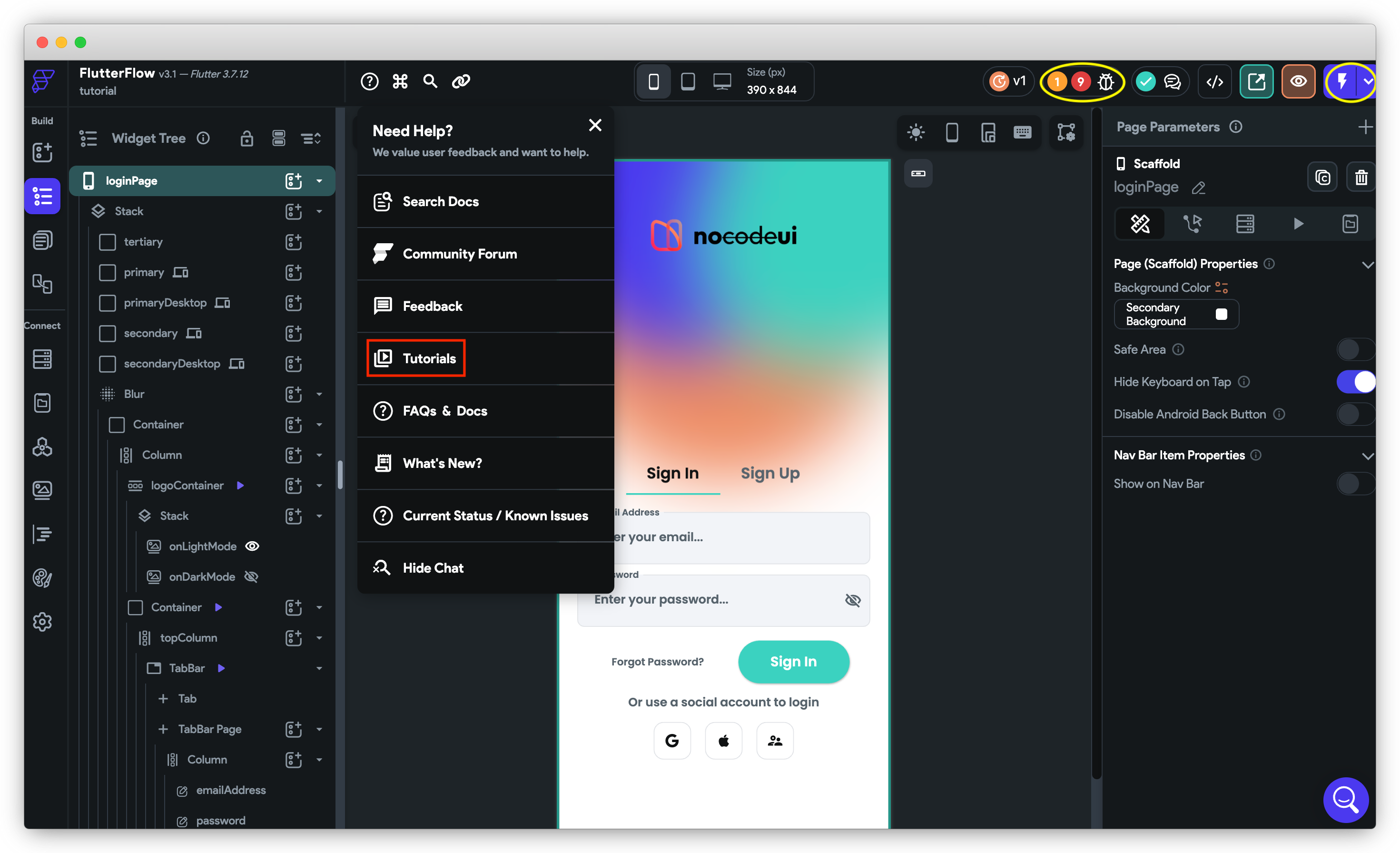Open version v1 history button
Screen dimensions: 1400x853
pos(1008,81)
